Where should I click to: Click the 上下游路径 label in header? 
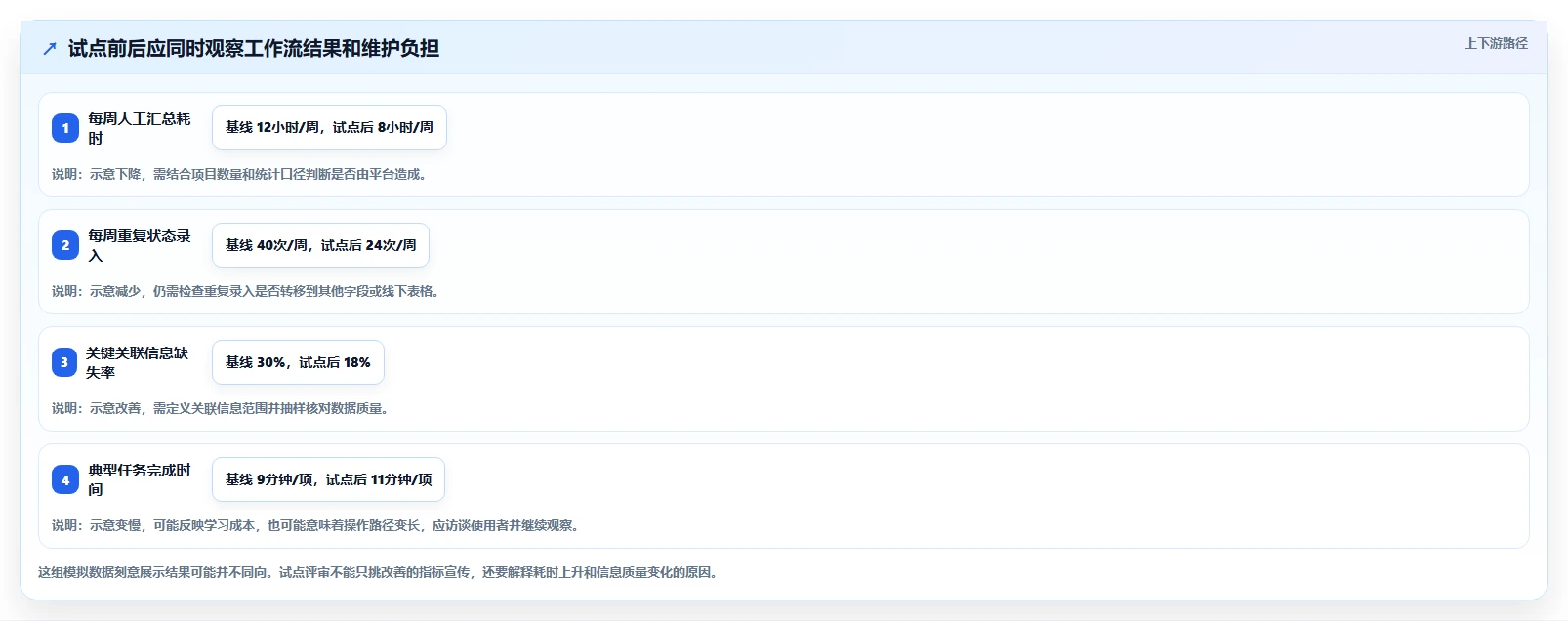(x=1496, y=43)
